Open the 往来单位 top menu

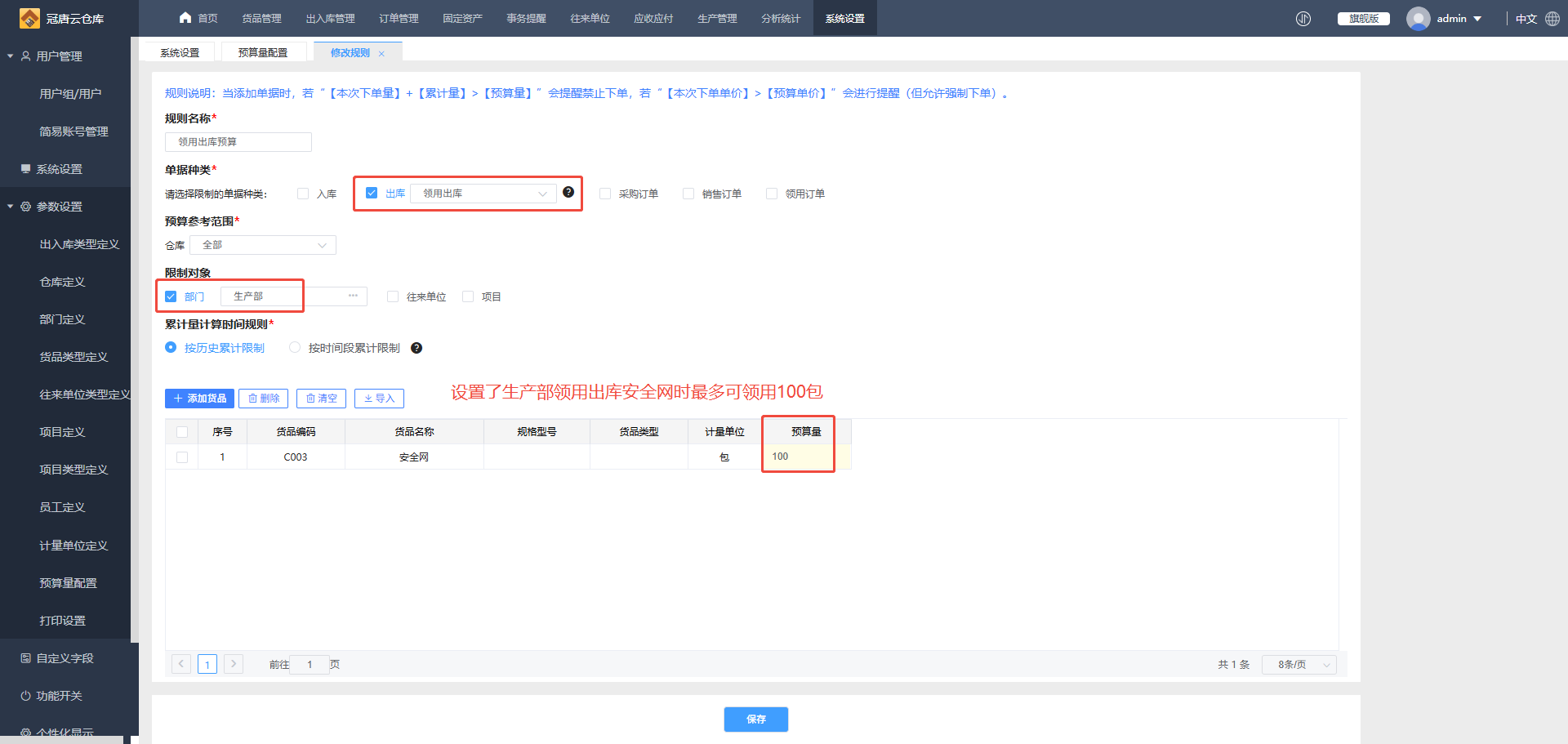point(590,19)
